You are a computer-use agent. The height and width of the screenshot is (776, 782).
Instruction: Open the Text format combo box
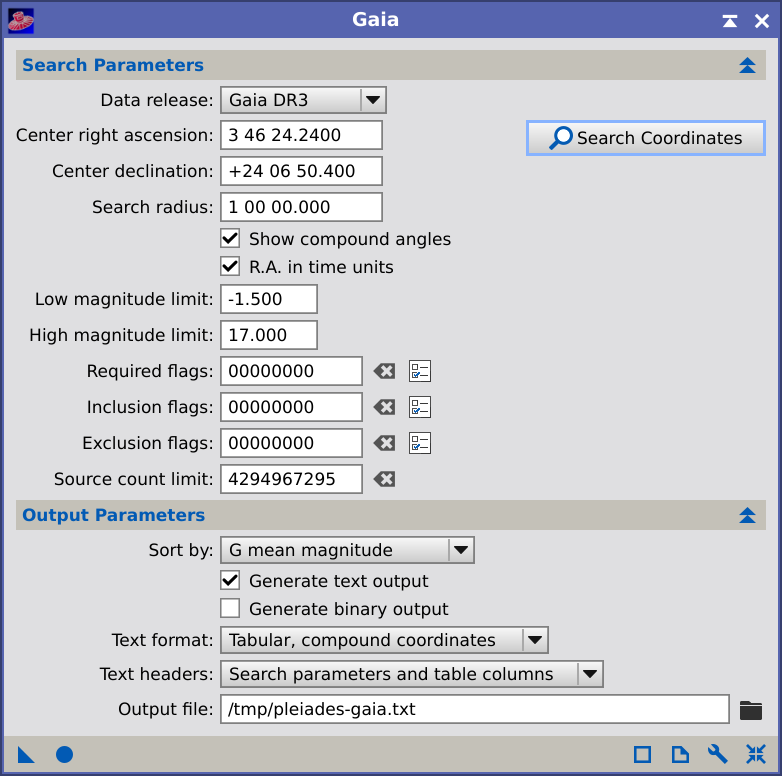point(385,640)
